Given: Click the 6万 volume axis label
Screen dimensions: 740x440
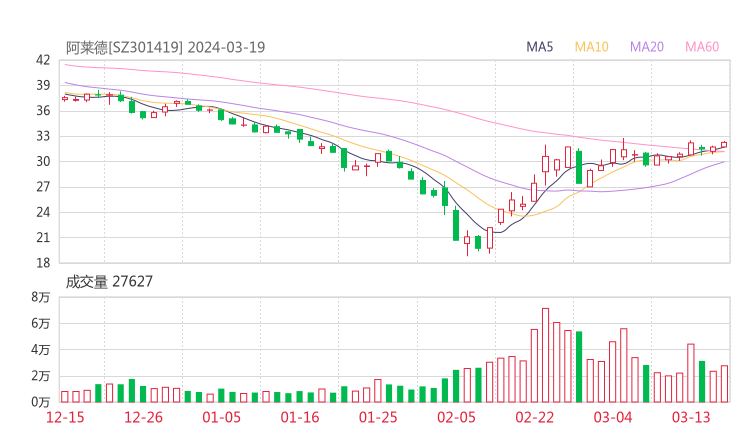Looking at the screenshot, I should [x=41, y=324].
